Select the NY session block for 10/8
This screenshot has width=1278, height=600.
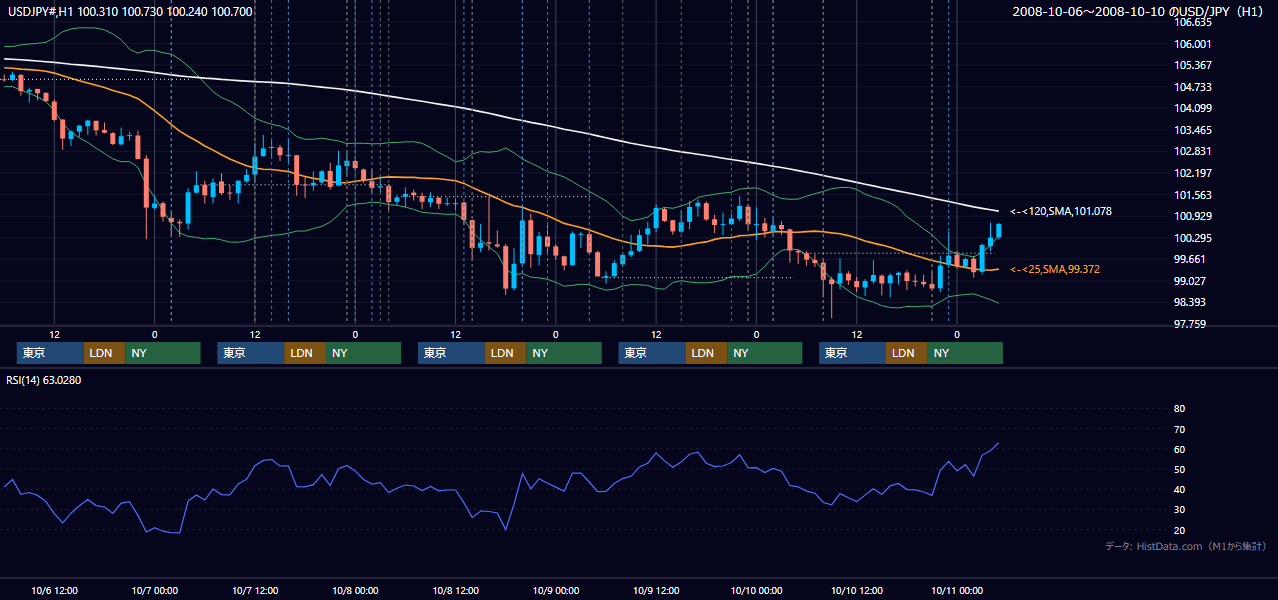pyautogui.click(x=564, y=353)
